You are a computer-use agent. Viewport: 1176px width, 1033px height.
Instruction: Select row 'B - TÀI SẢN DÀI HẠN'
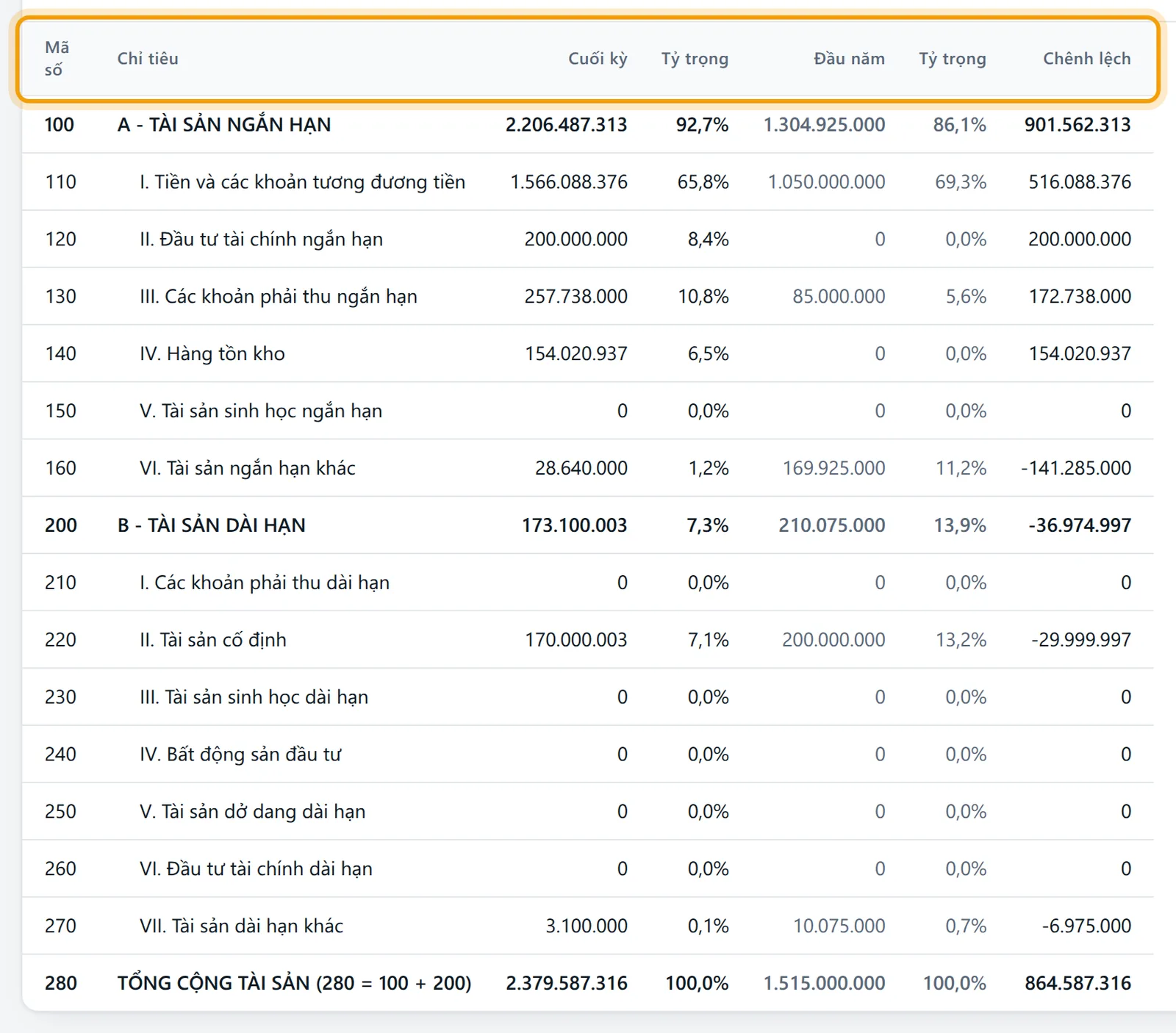pyautogui.click(x=588, y=525)
